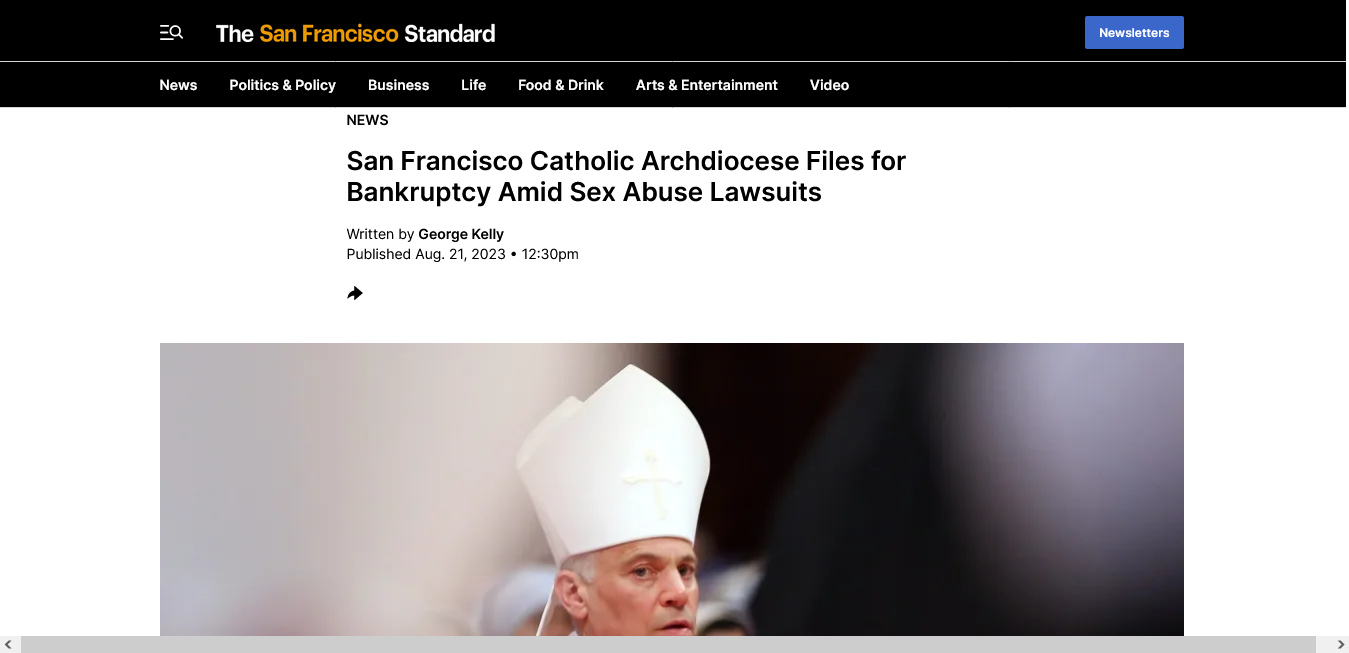The image size is (1349, 653).
Task: Click The San Francisco Standard logo
Action: (x=355, y=33)
